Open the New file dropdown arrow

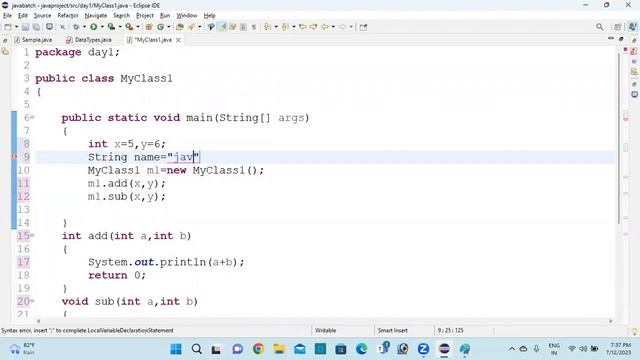point(16,27)
